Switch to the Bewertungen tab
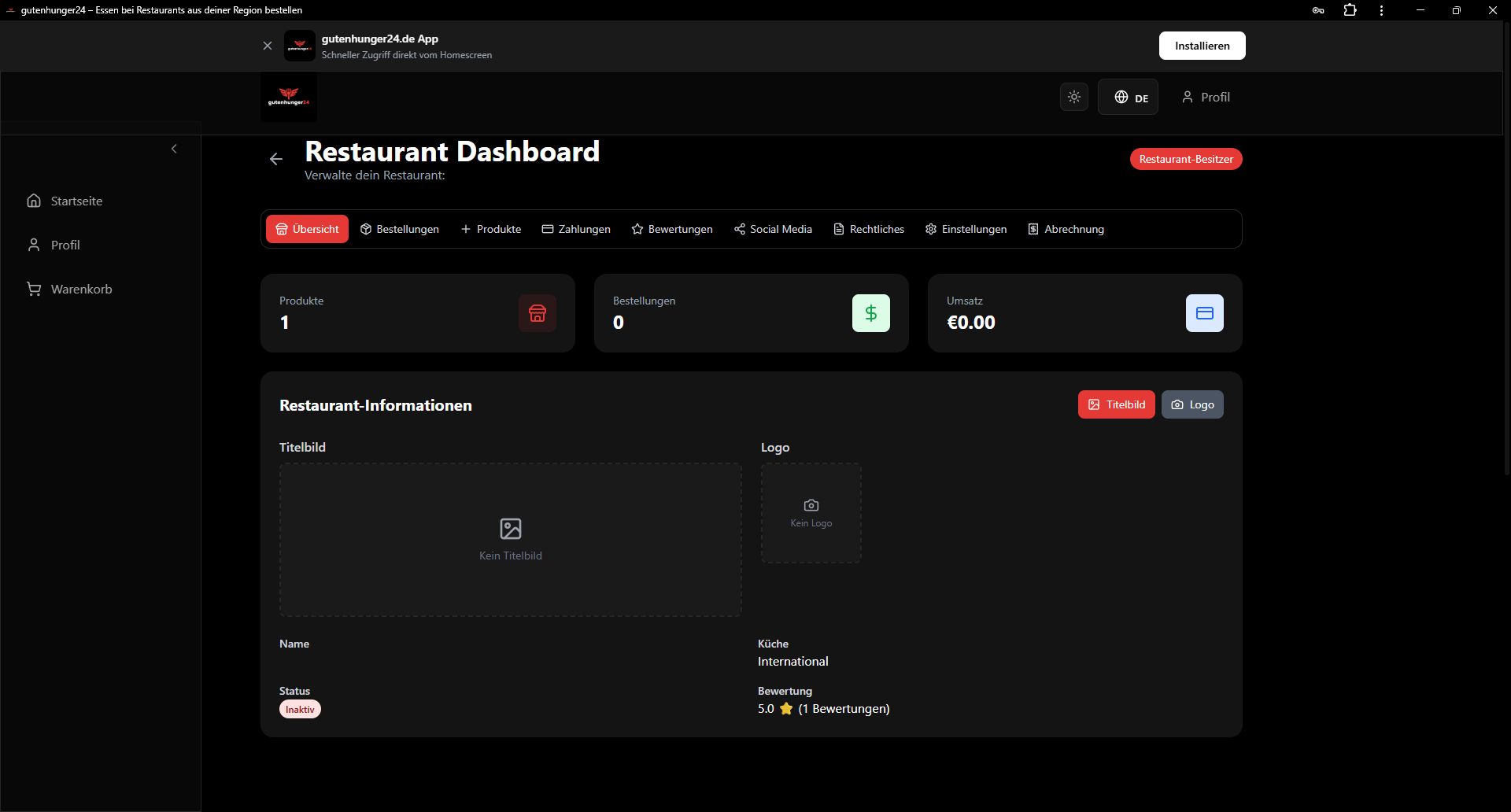 (x=671, y=229)
